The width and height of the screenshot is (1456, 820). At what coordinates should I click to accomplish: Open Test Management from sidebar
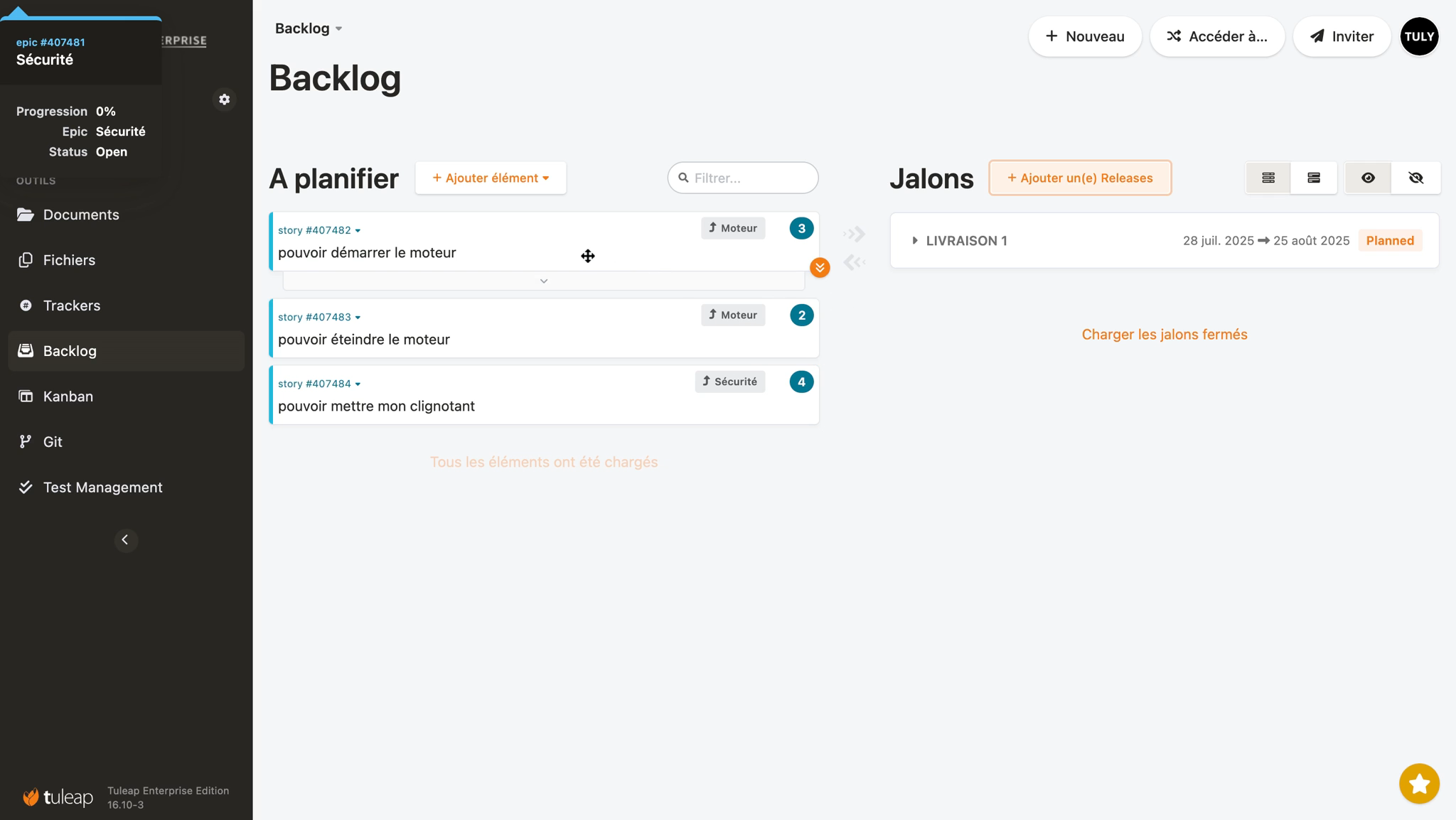(102, 487)
